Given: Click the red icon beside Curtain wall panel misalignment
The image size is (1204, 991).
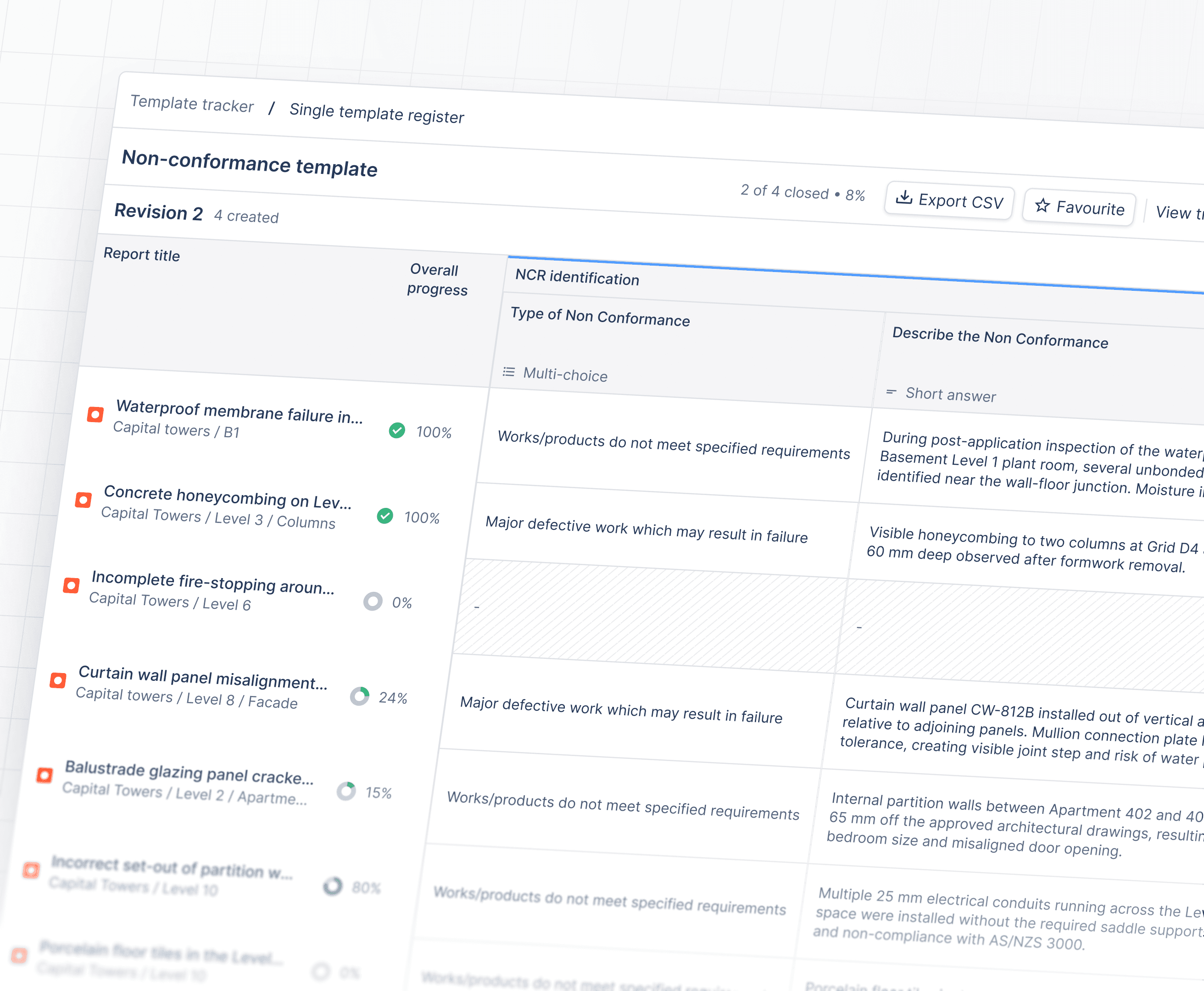Looking at the screenshot, I should [x=58, y=680].
